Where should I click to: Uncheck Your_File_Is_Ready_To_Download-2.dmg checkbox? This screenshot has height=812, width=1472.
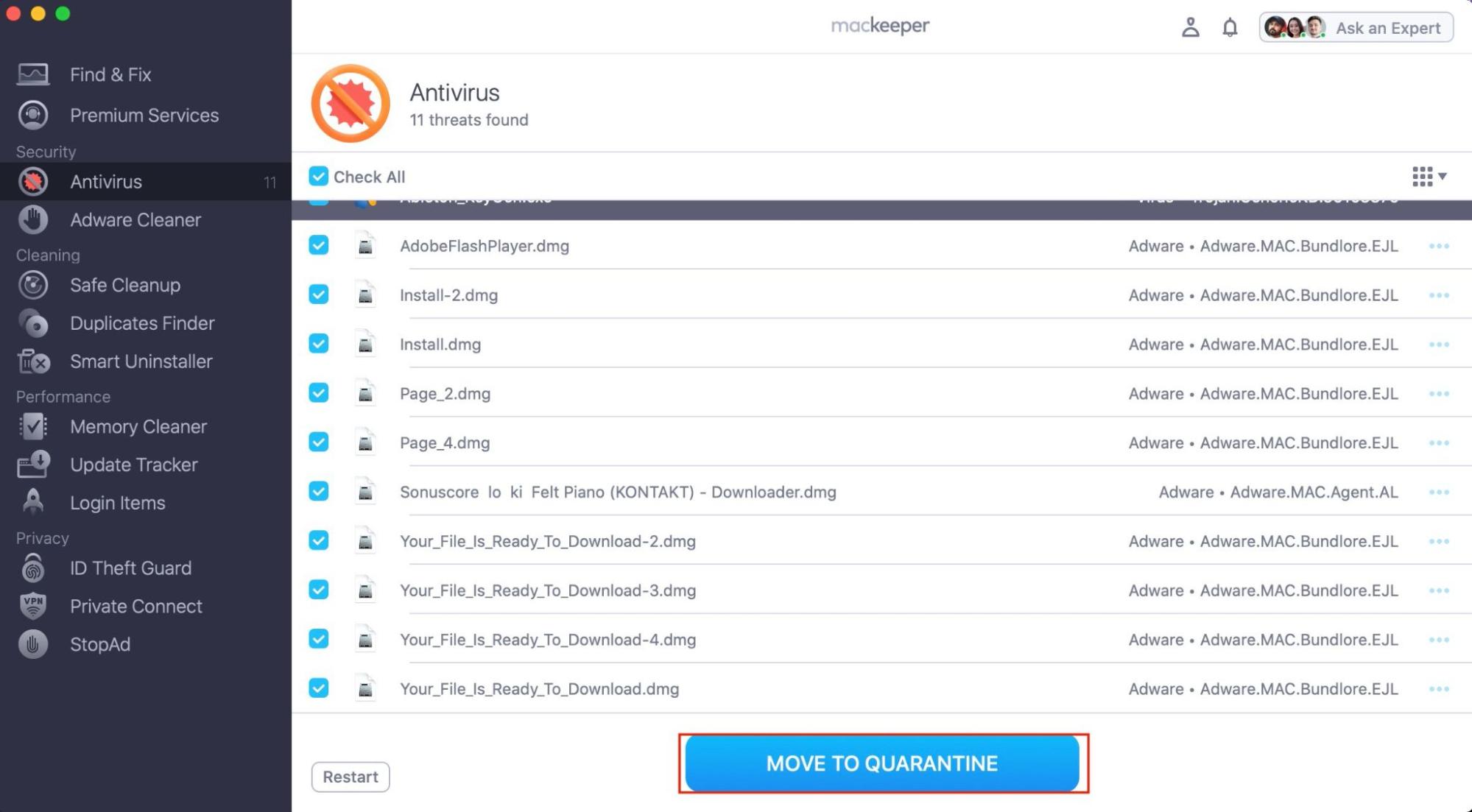coord(318,540)
